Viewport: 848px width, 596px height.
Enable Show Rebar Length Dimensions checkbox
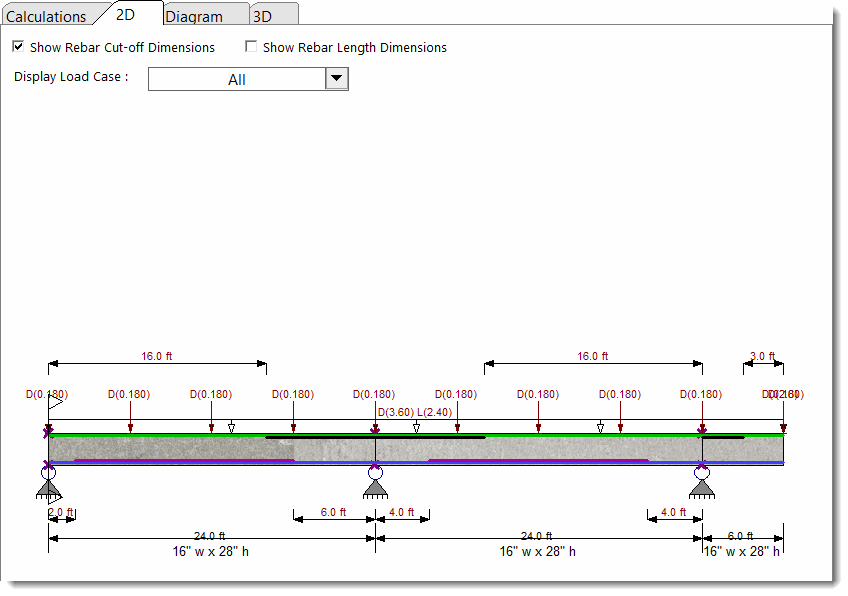click(x=251, y=47)
